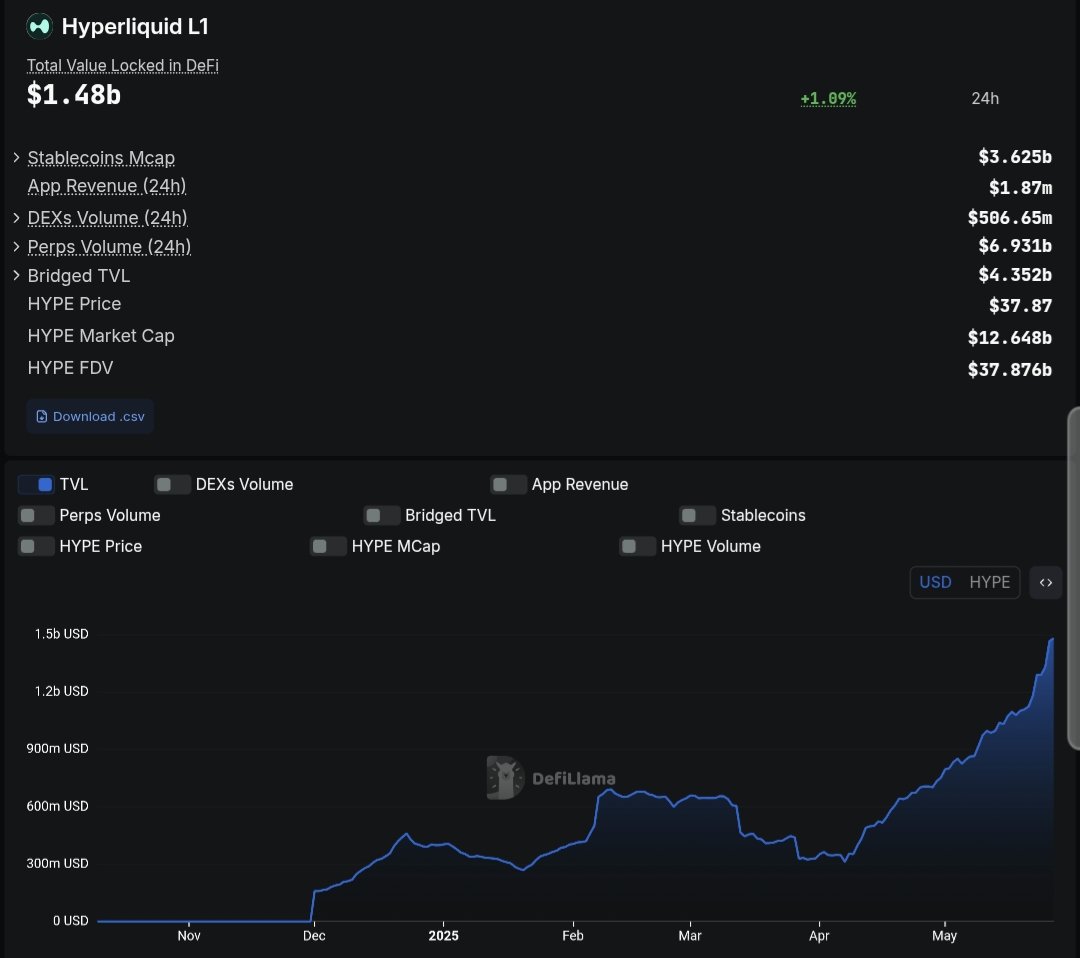Switch chart denomination to HYPE
This screenshot has height=958, width=1080.
point(989,582)
